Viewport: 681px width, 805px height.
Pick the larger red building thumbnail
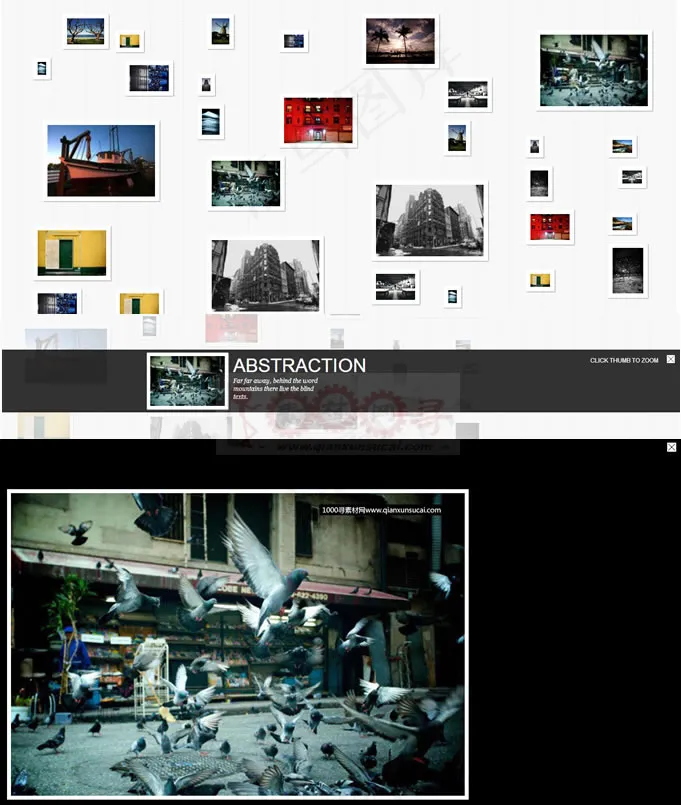pyautogui.click(x=318, y=121)
